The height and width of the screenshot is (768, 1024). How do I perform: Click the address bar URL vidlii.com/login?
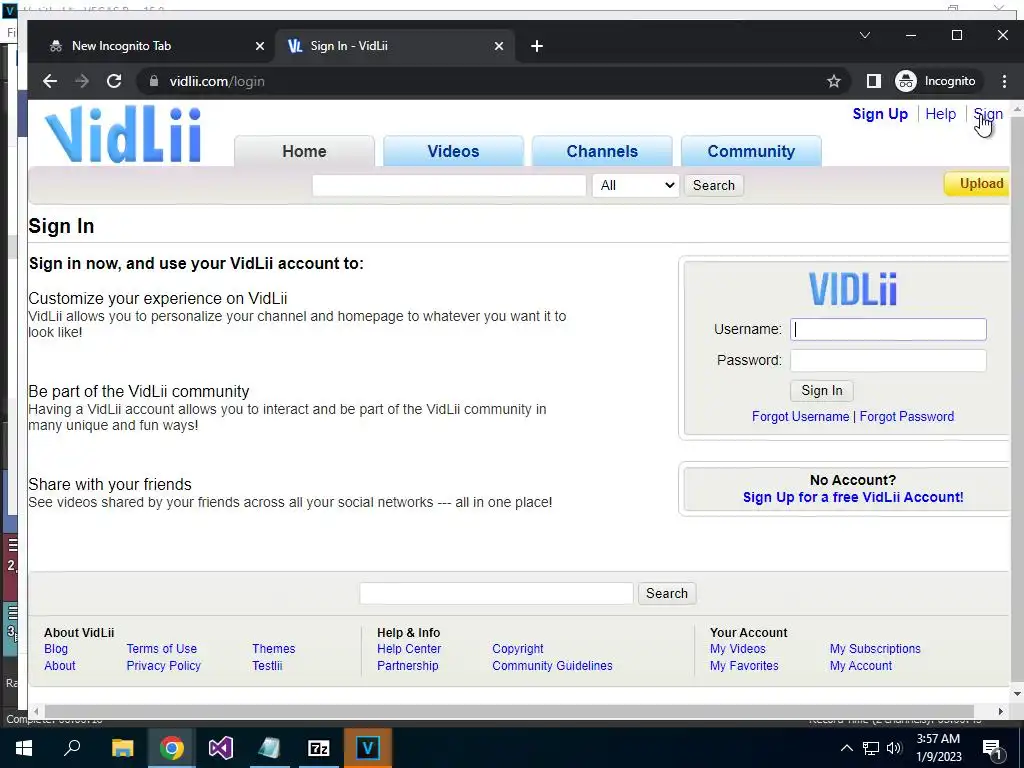point(217,81)
